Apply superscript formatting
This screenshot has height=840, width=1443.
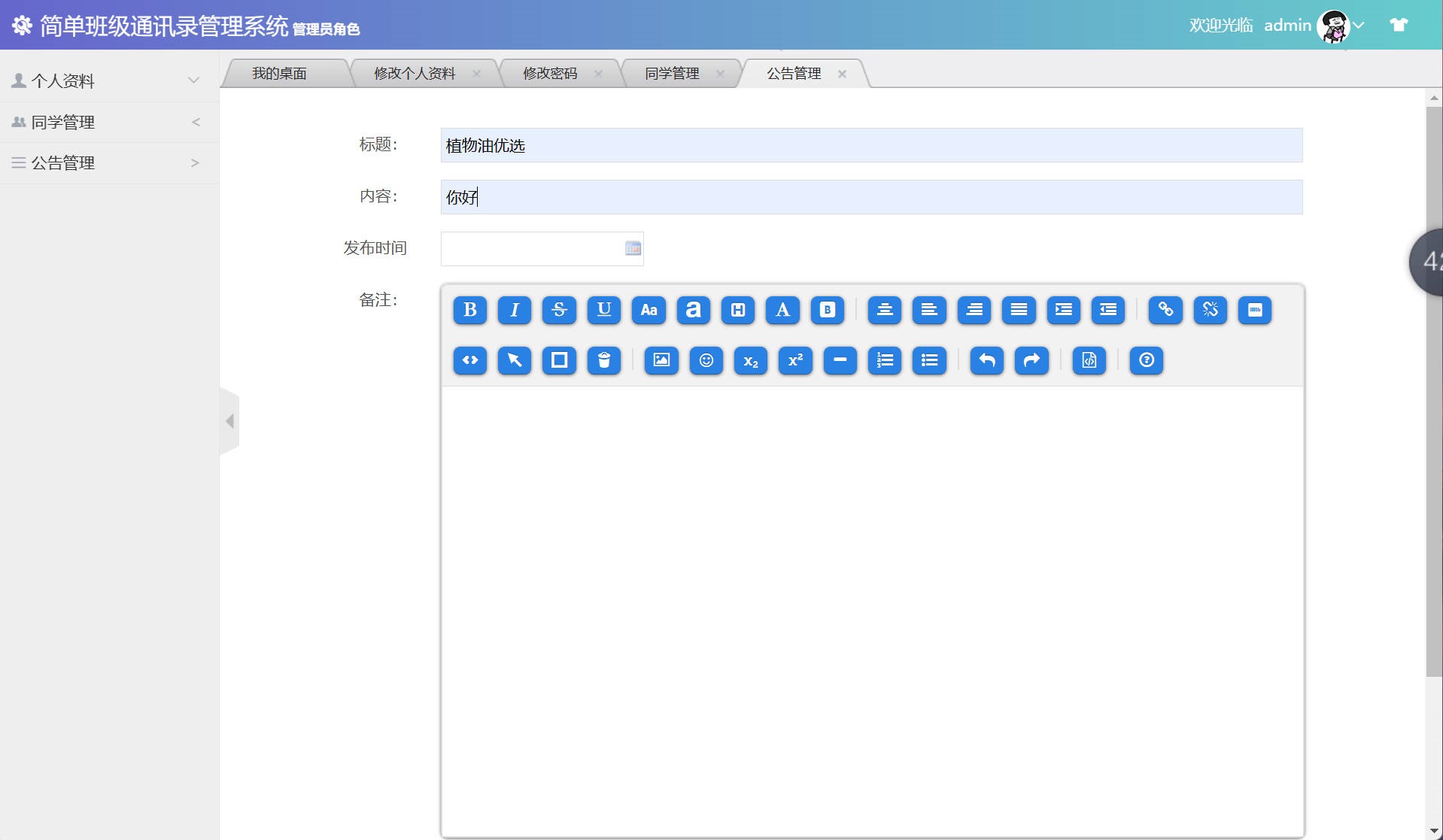795,360
